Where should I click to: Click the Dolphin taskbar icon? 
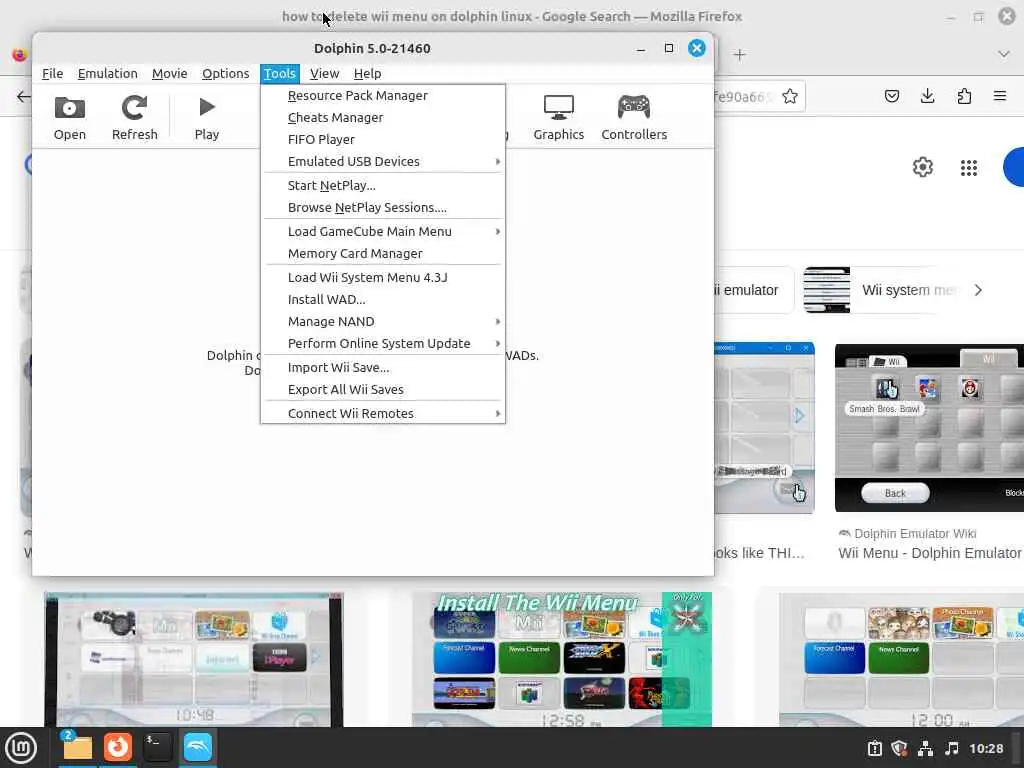coord(198,748)
